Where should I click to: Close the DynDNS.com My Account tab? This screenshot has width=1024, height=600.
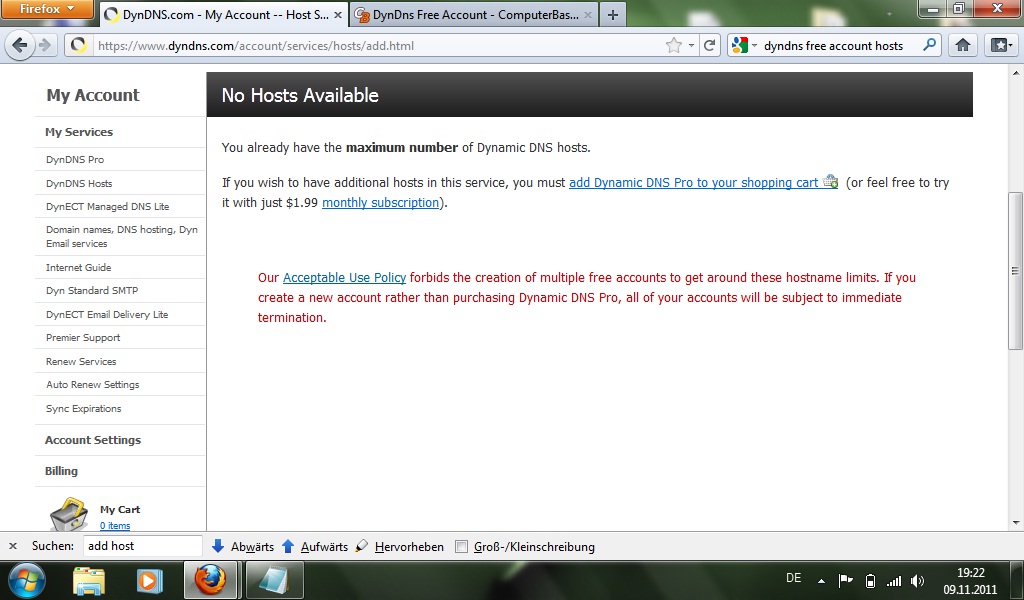pyautogui.click(x=338, y=14)
